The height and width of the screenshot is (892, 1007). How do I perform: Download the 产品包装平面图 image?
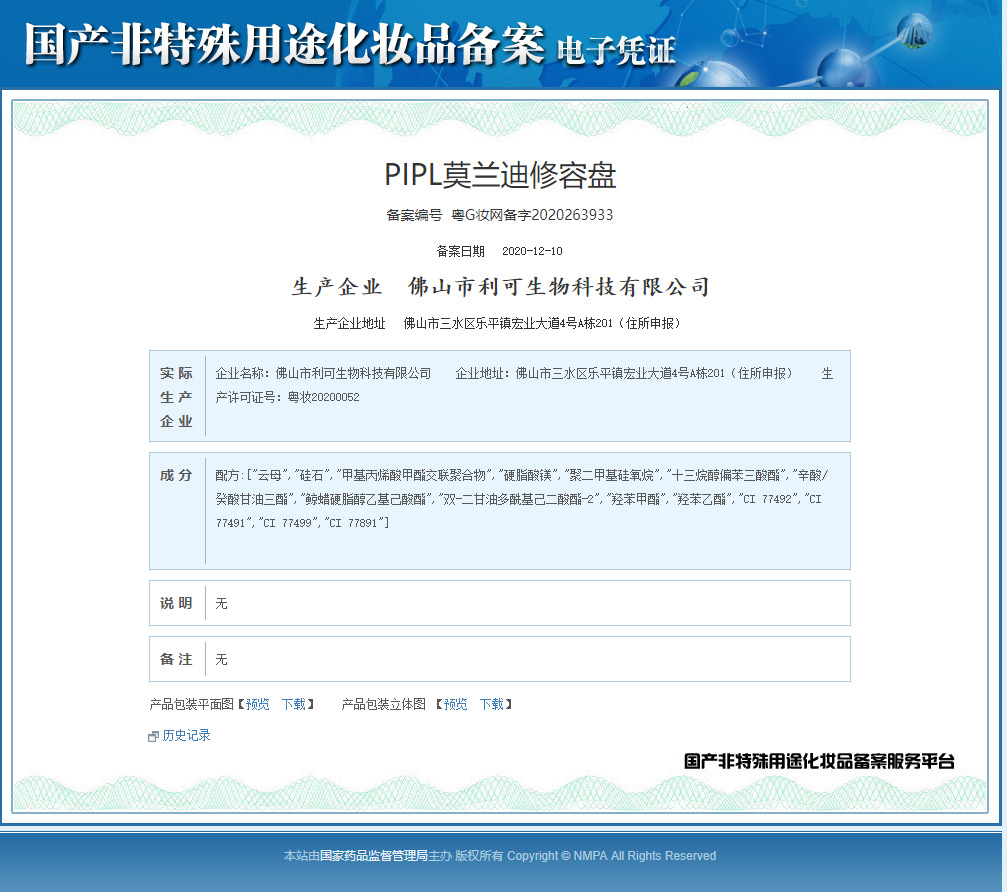pyautogui.click(x=294, y=704)
